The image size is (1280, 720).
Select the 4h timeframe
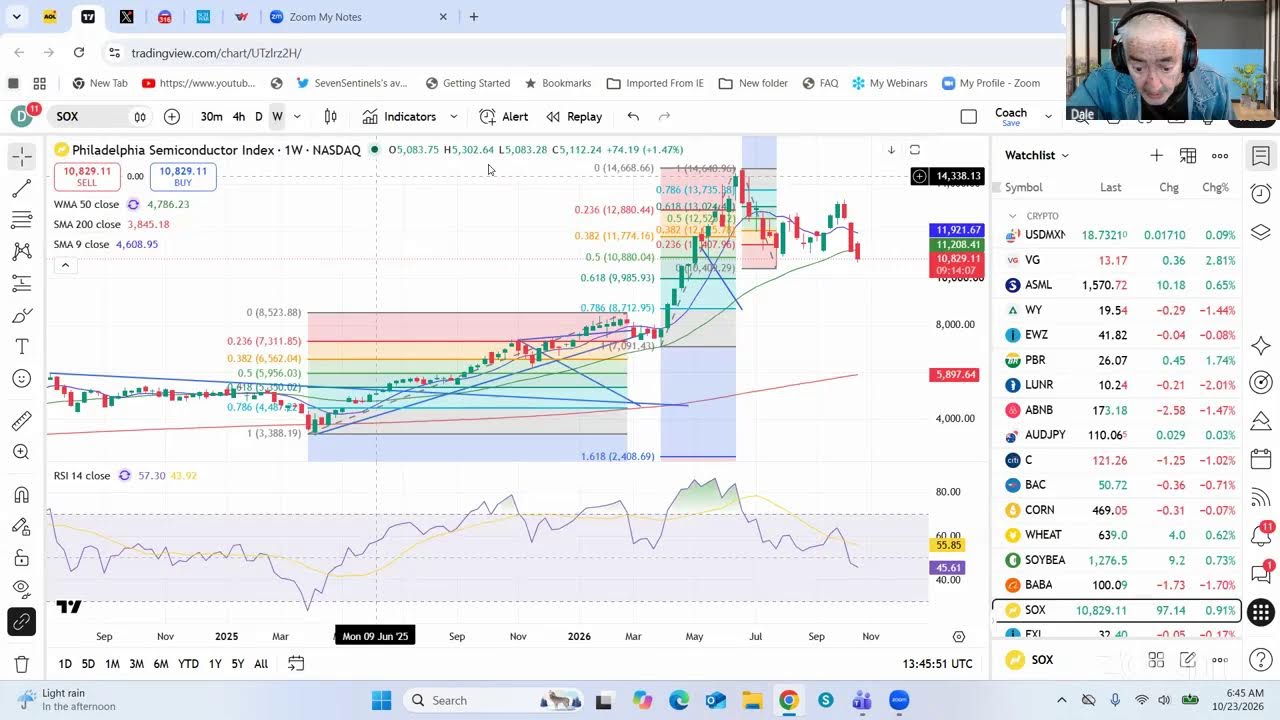pos(239,117)
